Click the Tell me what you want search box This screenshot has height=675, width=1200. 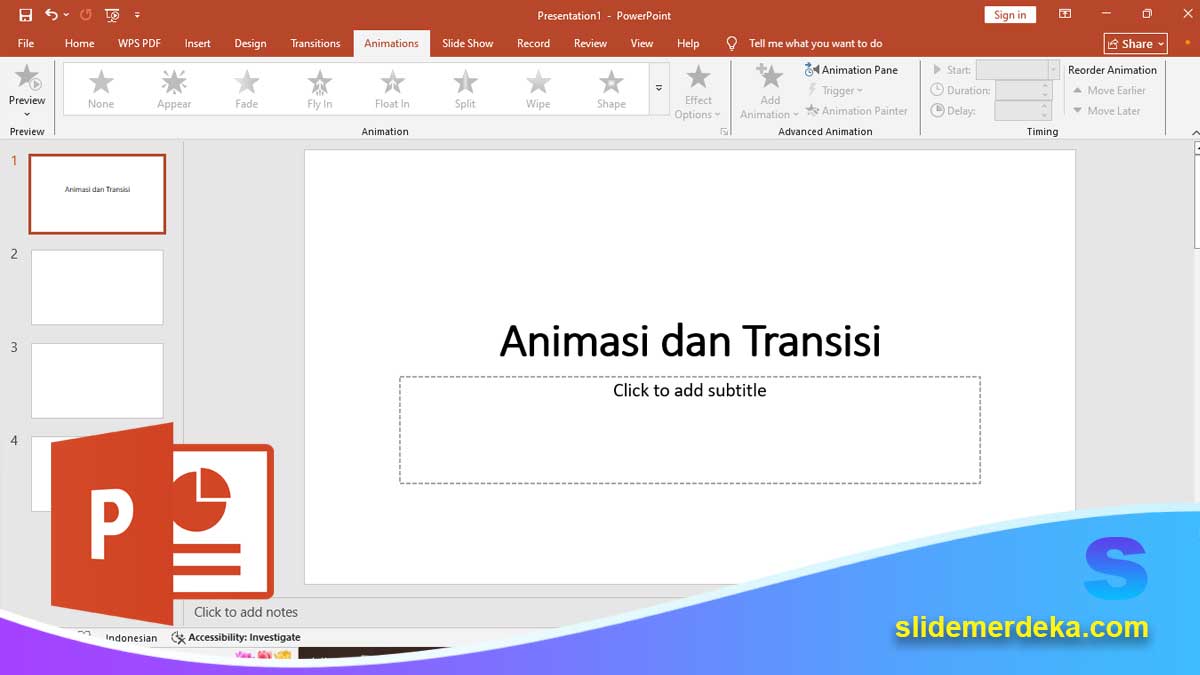tap(815, 43)
